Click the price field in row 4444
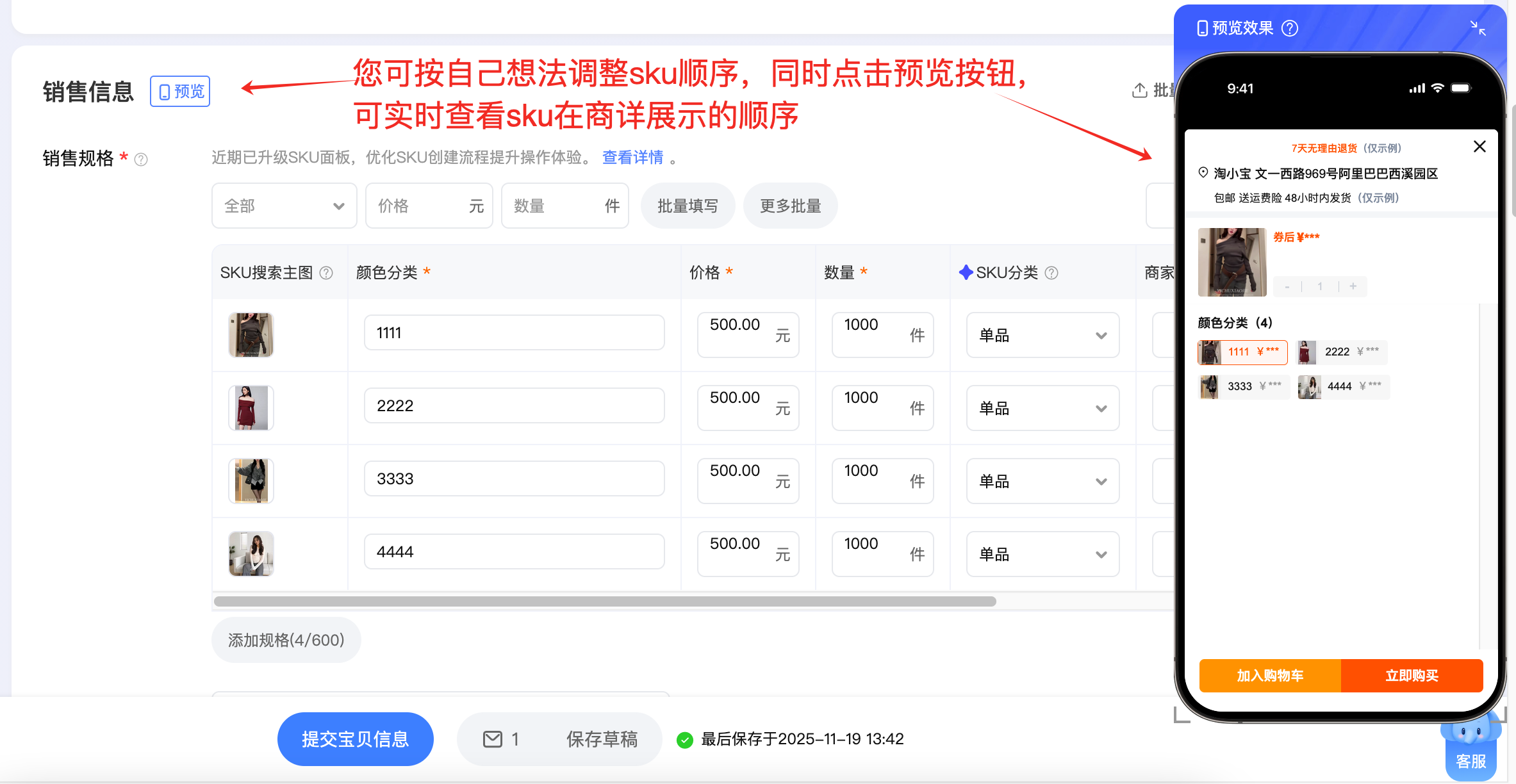The height and width of the screenshot is (784, 1516). coord(748,553)
